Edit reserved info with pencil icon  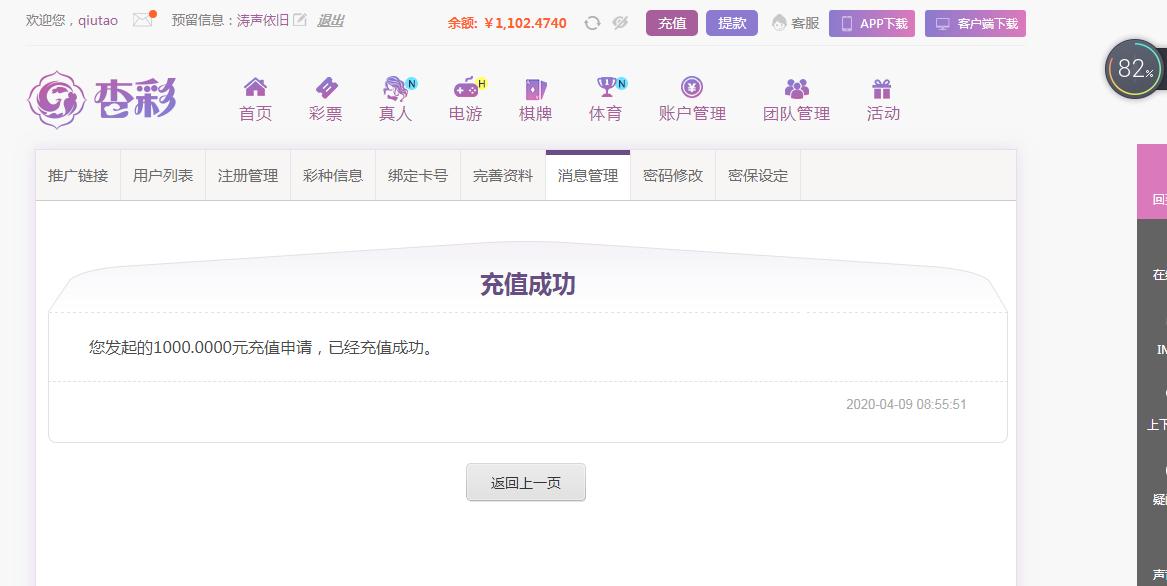tap(299, 20)
